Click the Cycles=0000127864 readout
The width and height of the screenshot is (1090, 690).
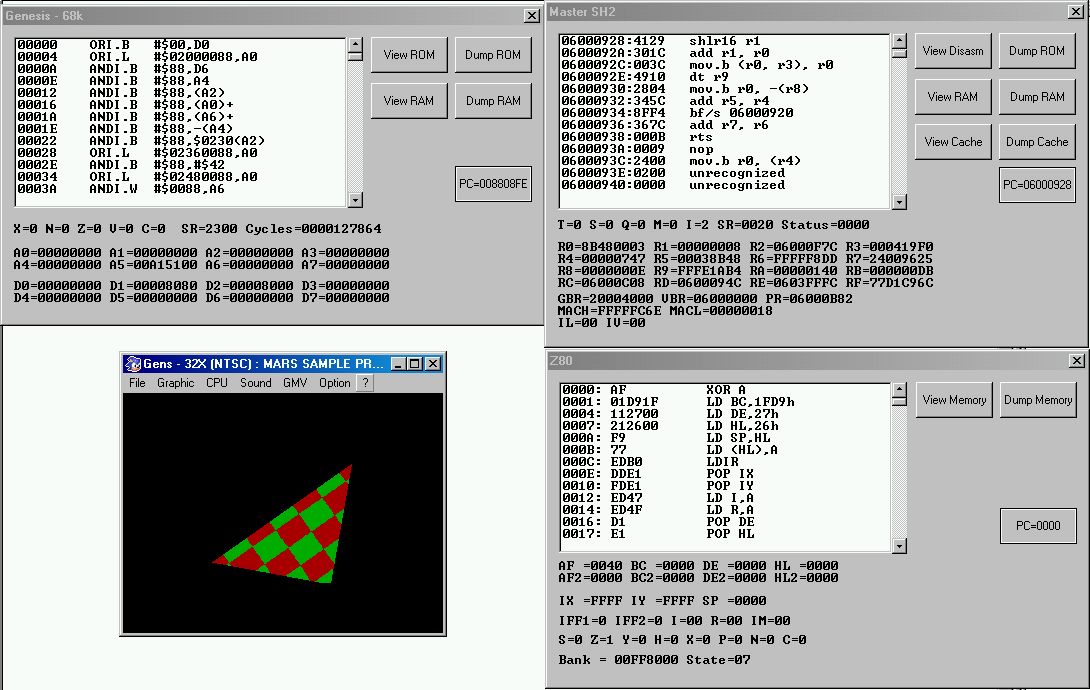(x=313, y=229)
